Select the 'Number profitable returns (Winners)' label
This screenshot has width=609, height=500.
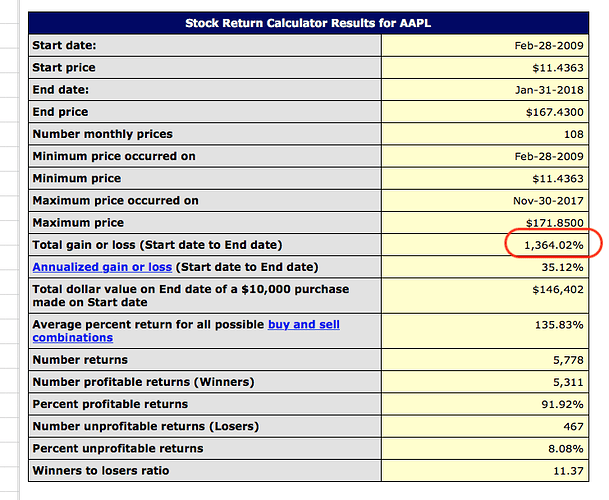click(x=143, y=382)
